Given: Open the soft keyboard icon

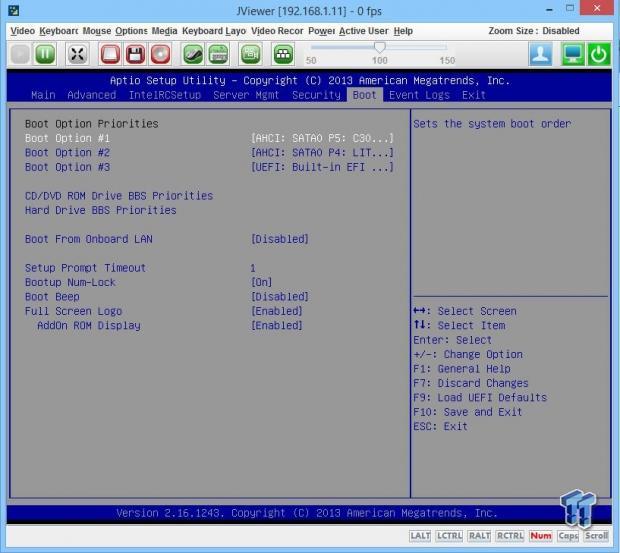Looking at the screenshot, I should click(218, 54).
